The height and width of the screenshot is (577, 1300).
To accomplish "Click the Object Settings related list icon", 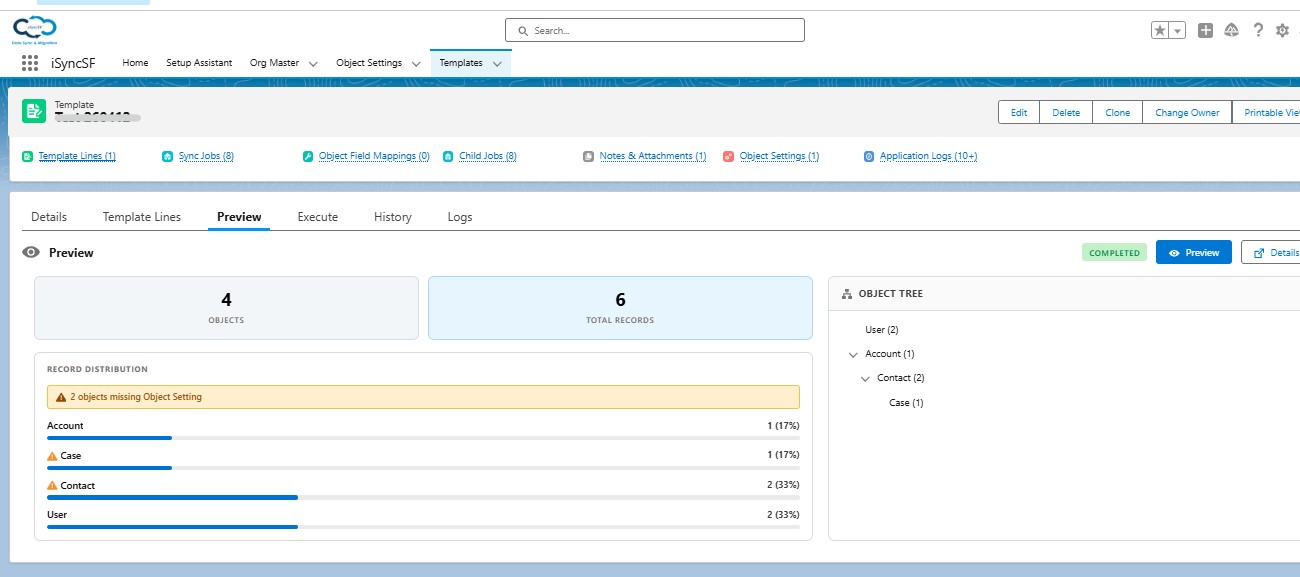I will [x=729, y=156].
